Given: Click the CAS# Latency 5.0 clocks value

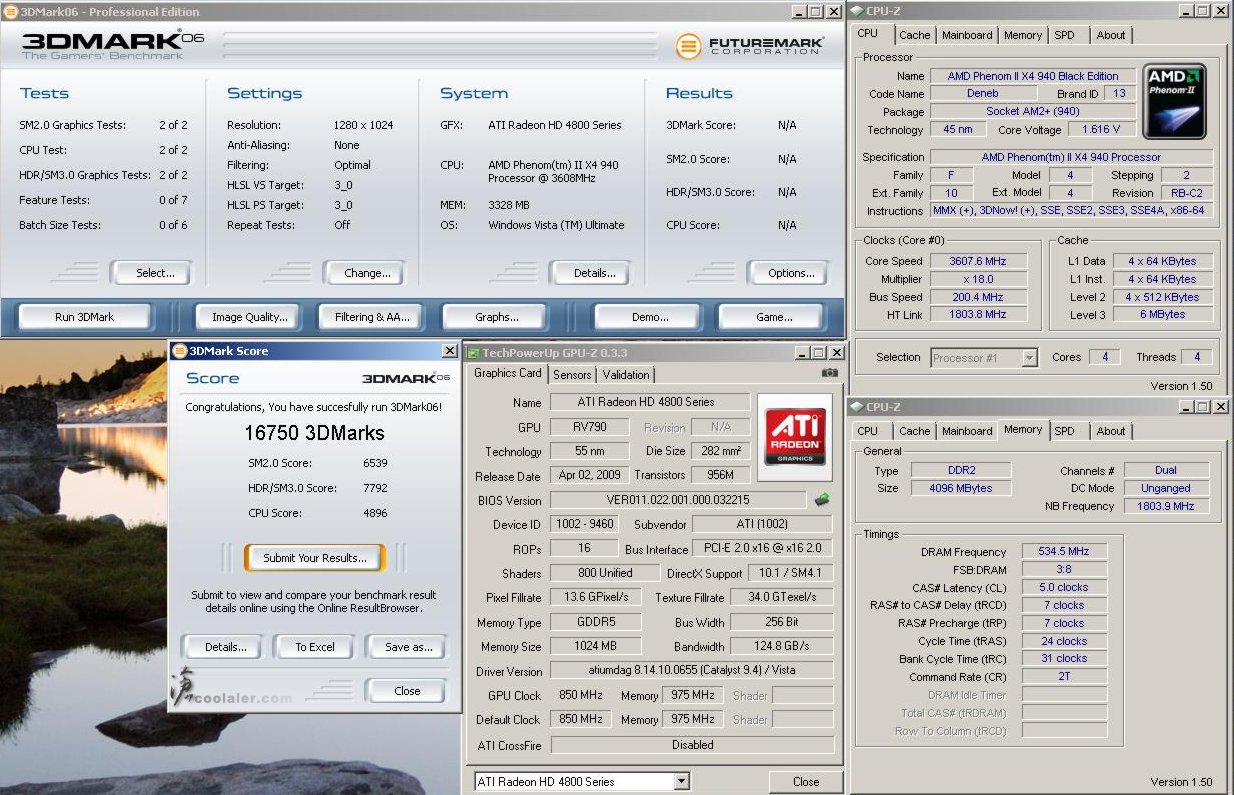Looking at the screenshot, I should pyautogui.click(x=1064, y=587).
